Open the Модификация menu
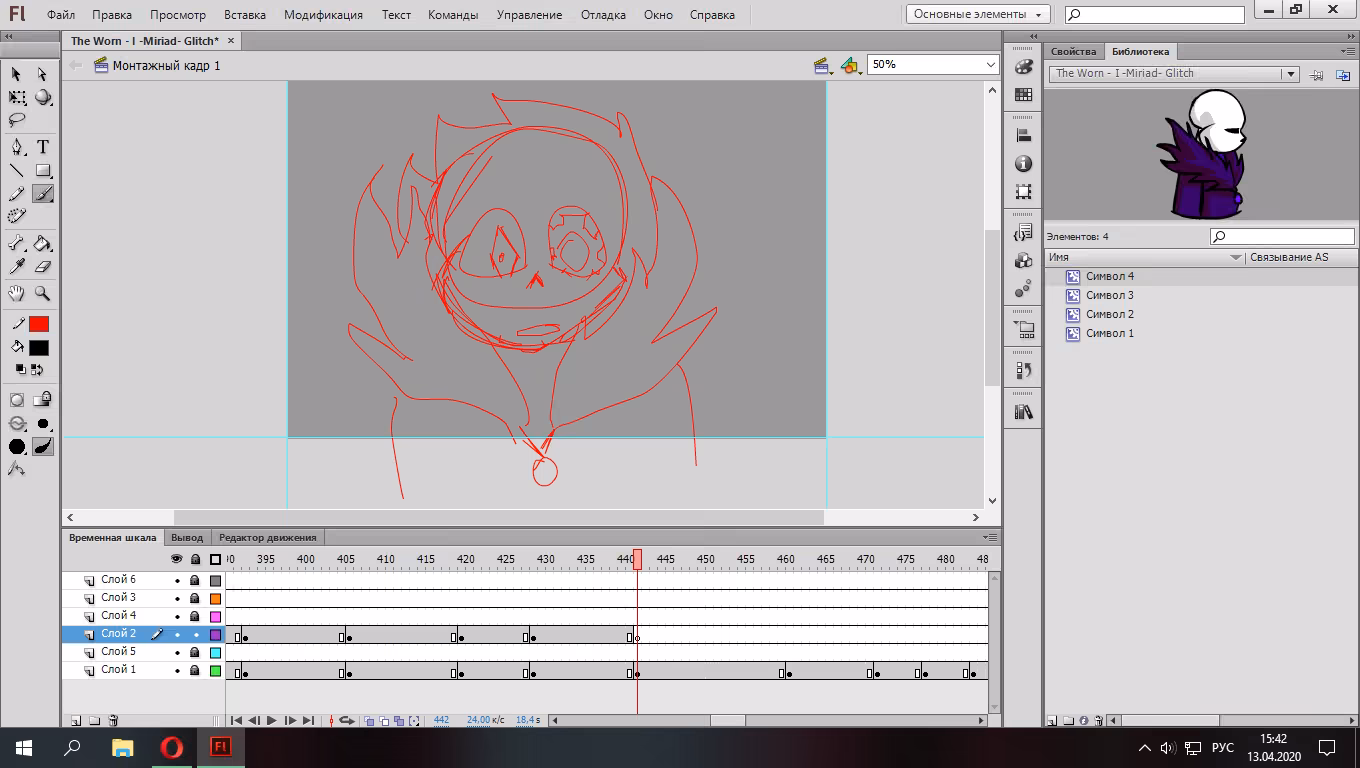 pos(323,15)
